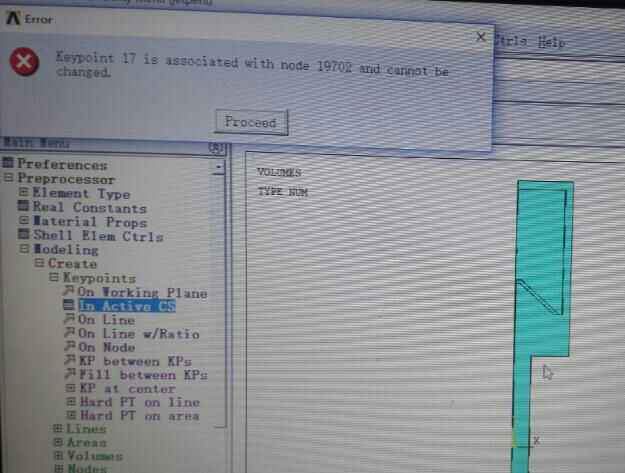Collapse the Material Props branch

24,220
